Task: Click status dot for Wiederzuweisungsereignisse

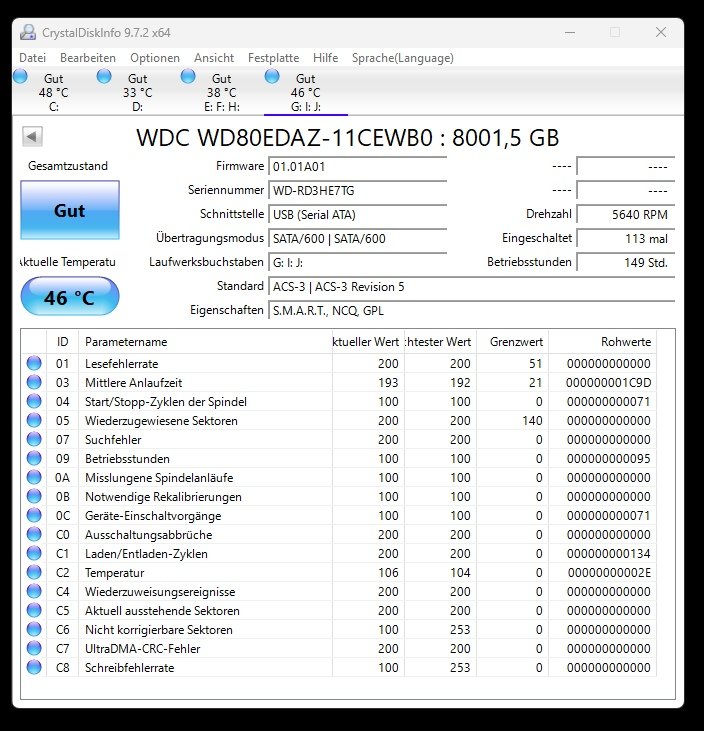Action: pyautogui.click(x=34, y=592)
